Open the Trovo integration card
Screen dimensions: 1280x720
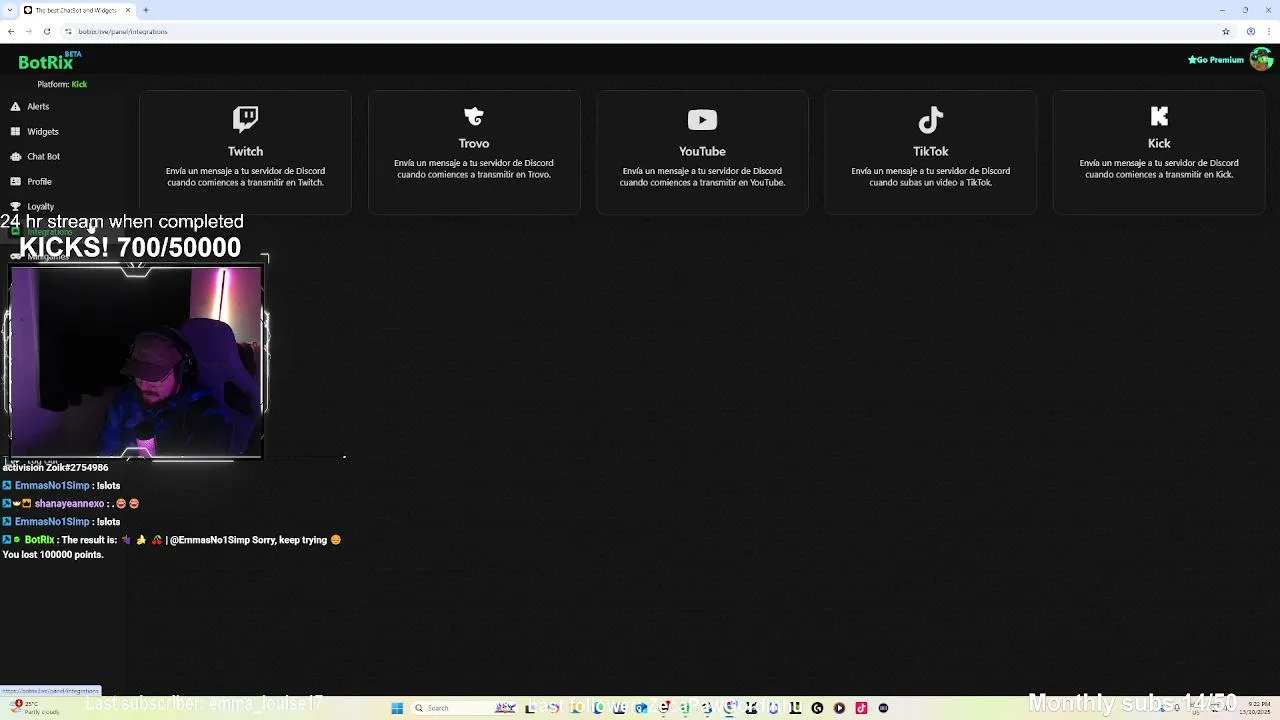pos(474,152)
